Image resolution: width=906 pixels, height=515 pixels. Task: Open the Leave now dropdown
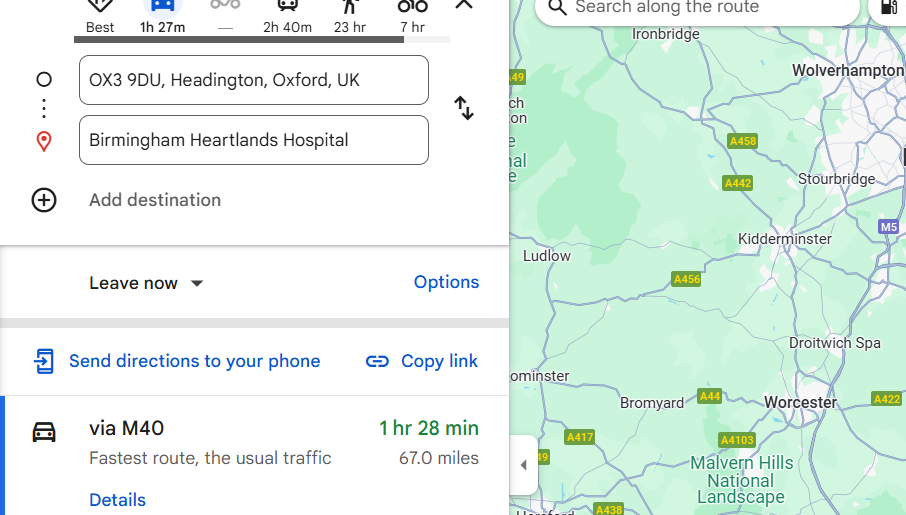pyautogui.click(x=146, y=283)
